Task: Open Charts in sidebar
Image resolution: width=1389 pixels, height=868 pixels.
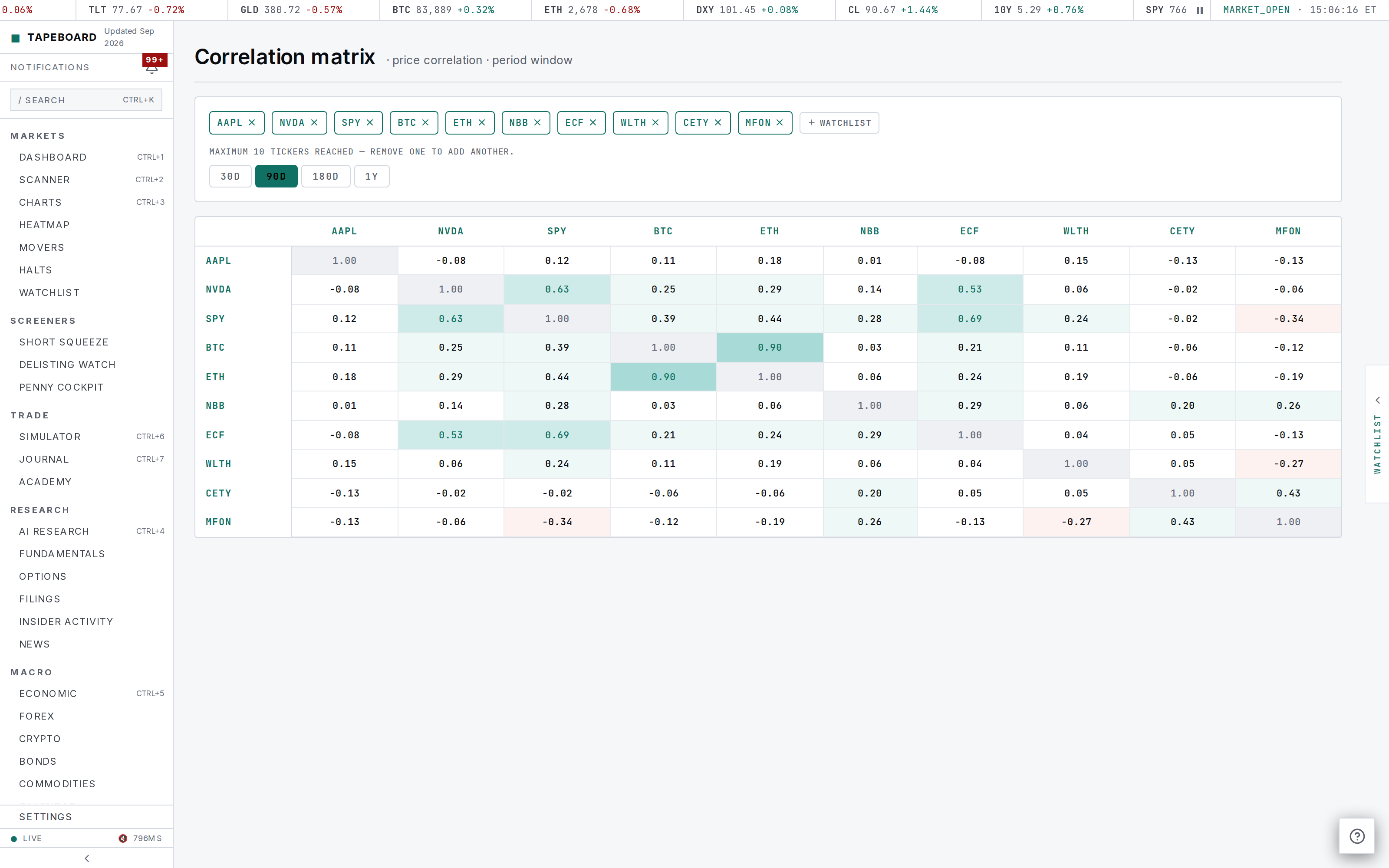Action: pos(87,202)
